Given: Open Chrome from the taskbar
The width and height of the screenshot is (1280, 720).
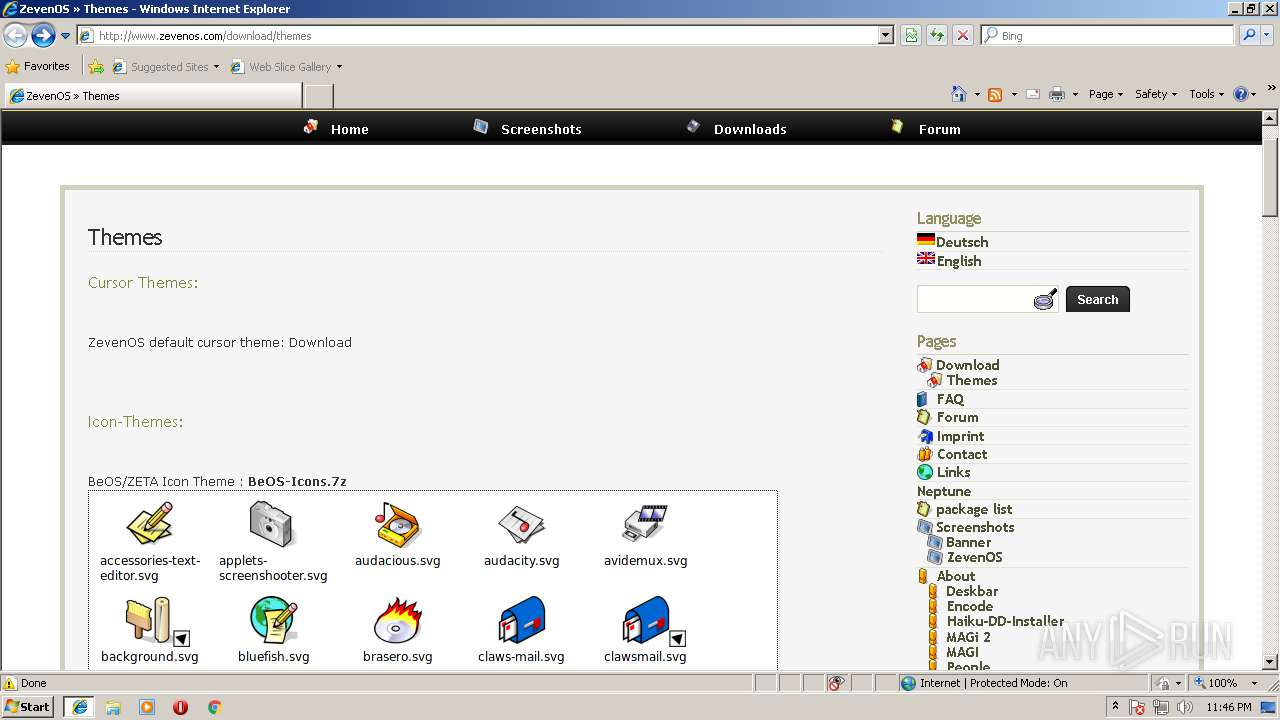Looking at the screenshot, I should 214,707.
